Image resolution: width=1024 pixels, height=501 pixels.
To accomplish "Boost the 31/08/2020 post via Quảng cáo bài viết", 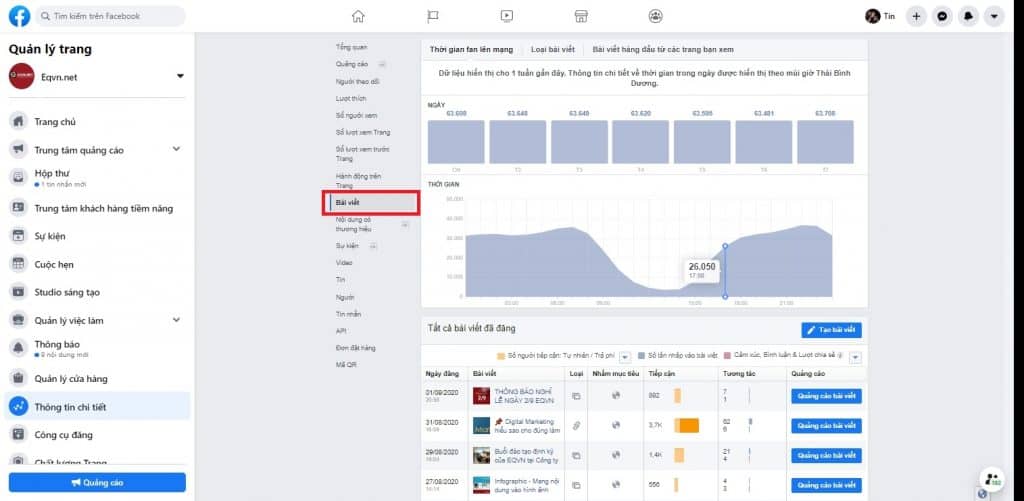I will [826, 426].
